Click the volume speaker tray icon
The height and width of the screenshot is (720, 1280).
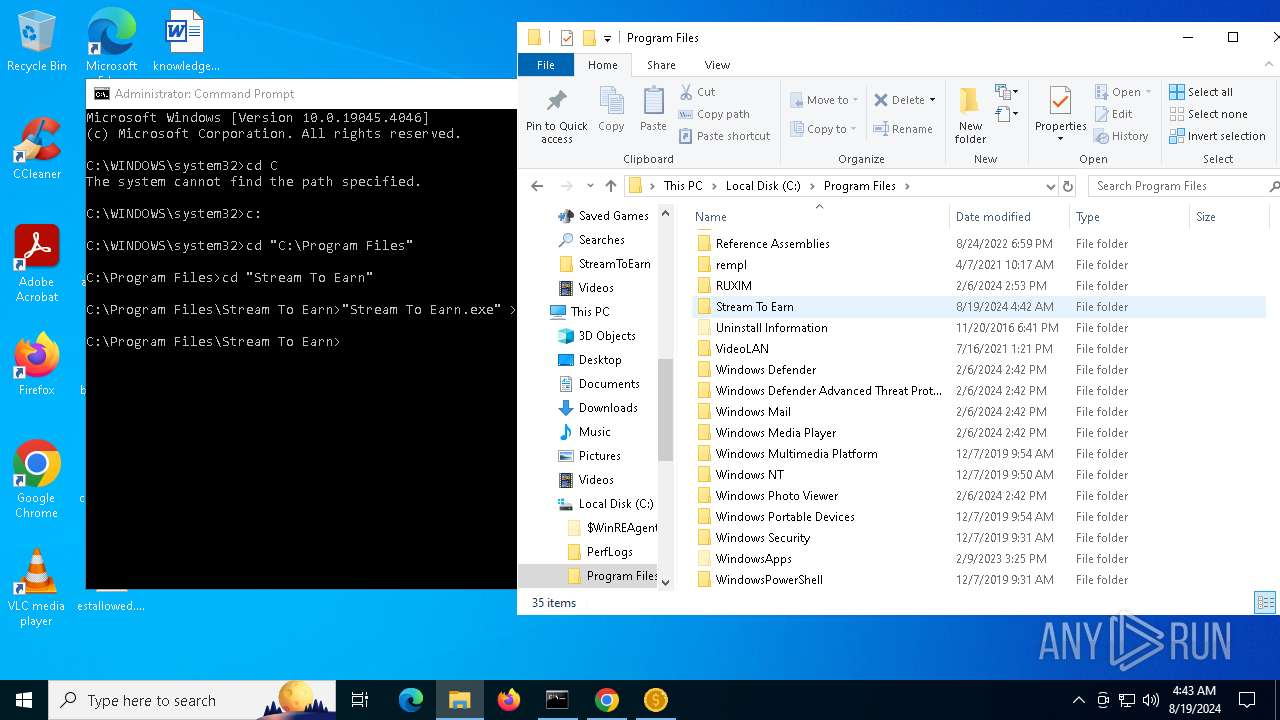tap(1151, 700)
